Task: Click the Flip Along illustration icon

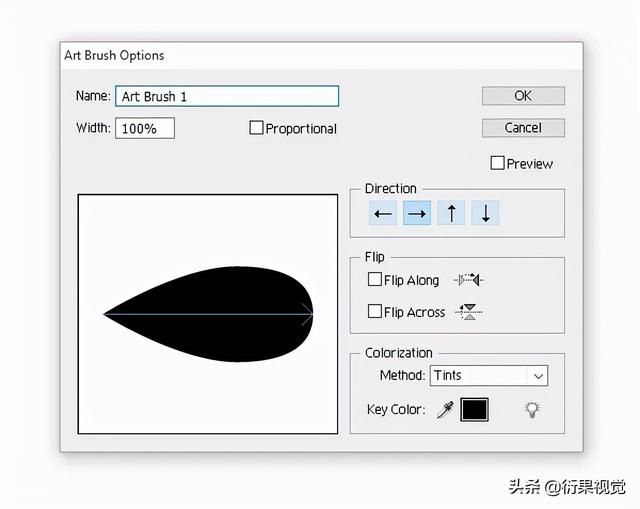Action: pyautogui.click(x=469, y=280)
